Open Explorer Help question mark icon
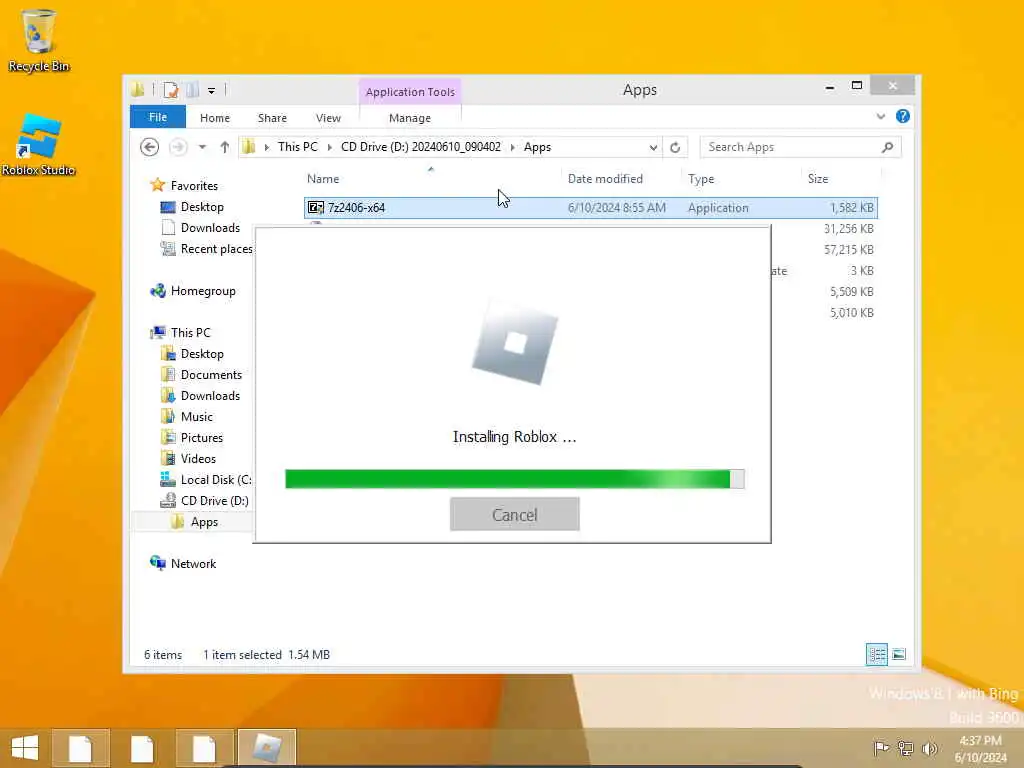The image size is (1024, 768). [x=903, y=116]
